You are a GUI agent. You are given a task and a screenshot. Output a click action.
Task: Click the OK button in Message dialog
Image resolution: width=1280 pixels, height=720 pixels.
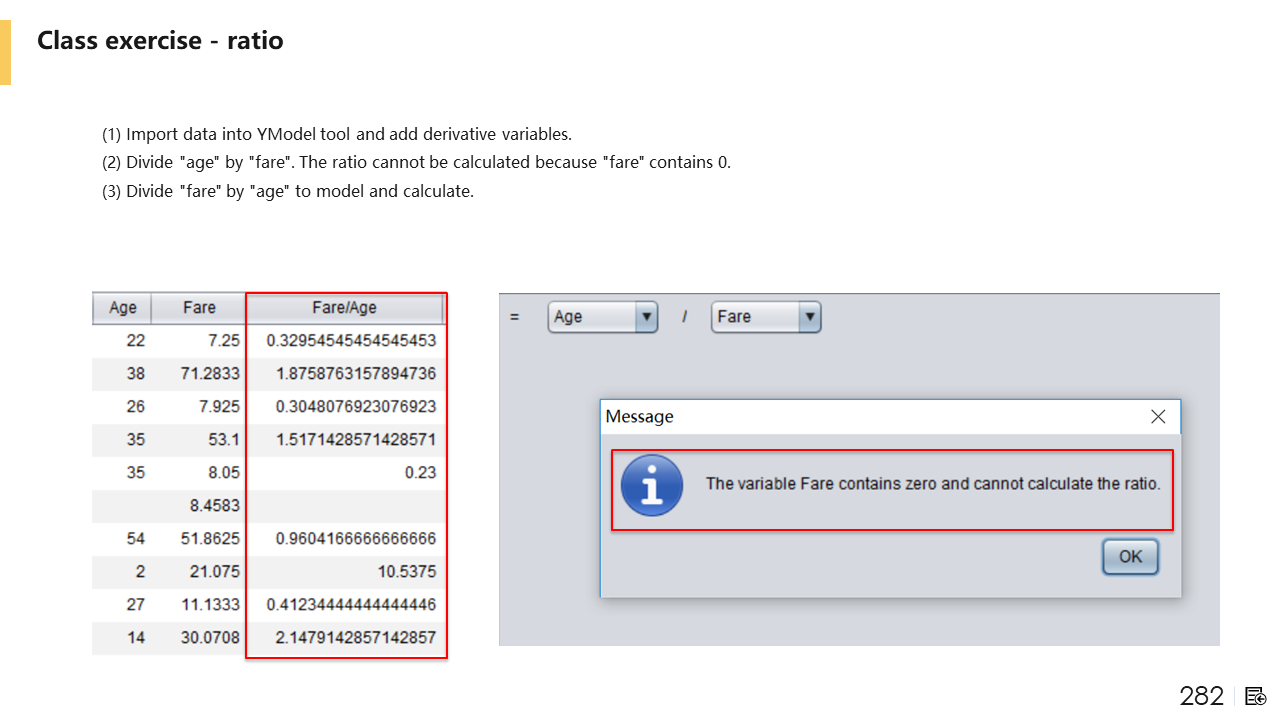click(1130, 557)
